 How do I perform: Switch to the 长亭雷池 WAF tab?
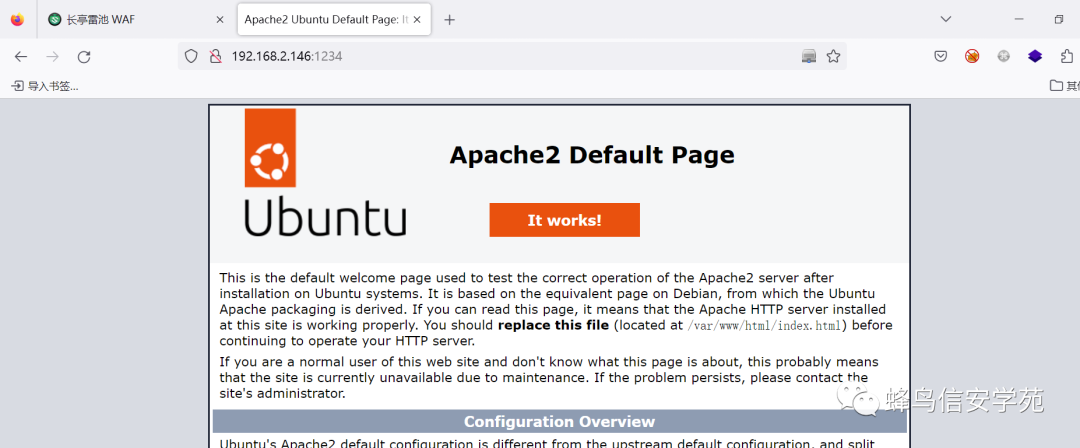pos(136,19)
